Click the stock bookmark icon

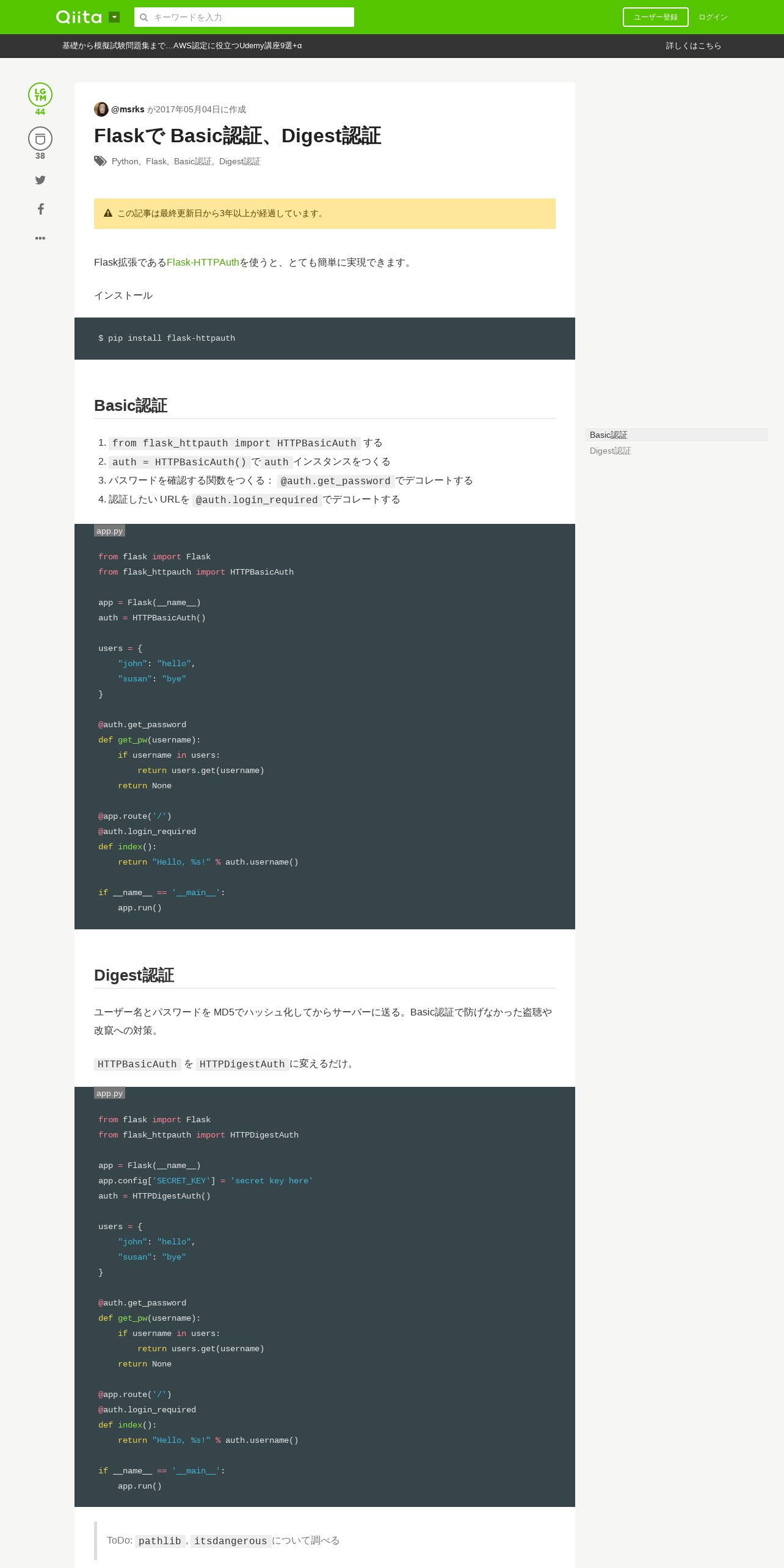pyautogui.click(x=40, y=139)
